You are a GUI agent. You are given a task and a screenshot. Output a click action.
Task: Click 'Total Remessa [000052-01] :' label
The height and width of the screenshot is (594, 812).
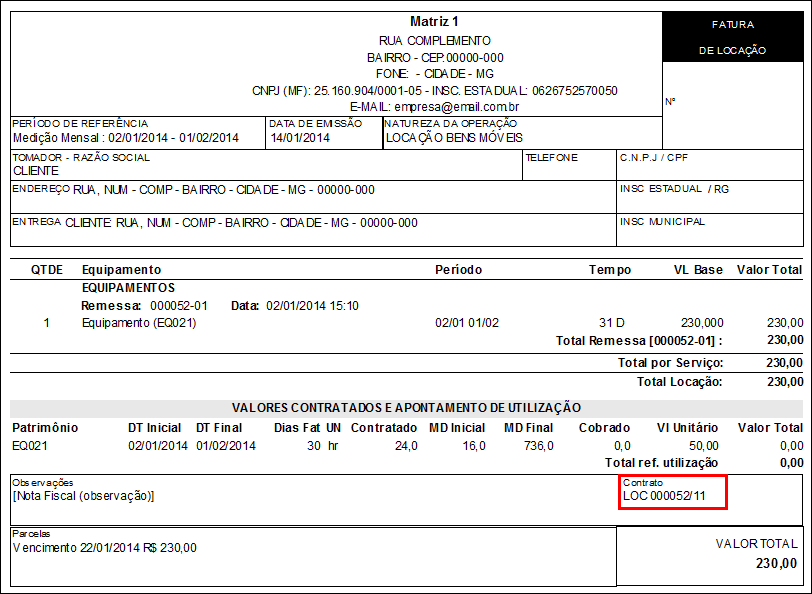639,341
